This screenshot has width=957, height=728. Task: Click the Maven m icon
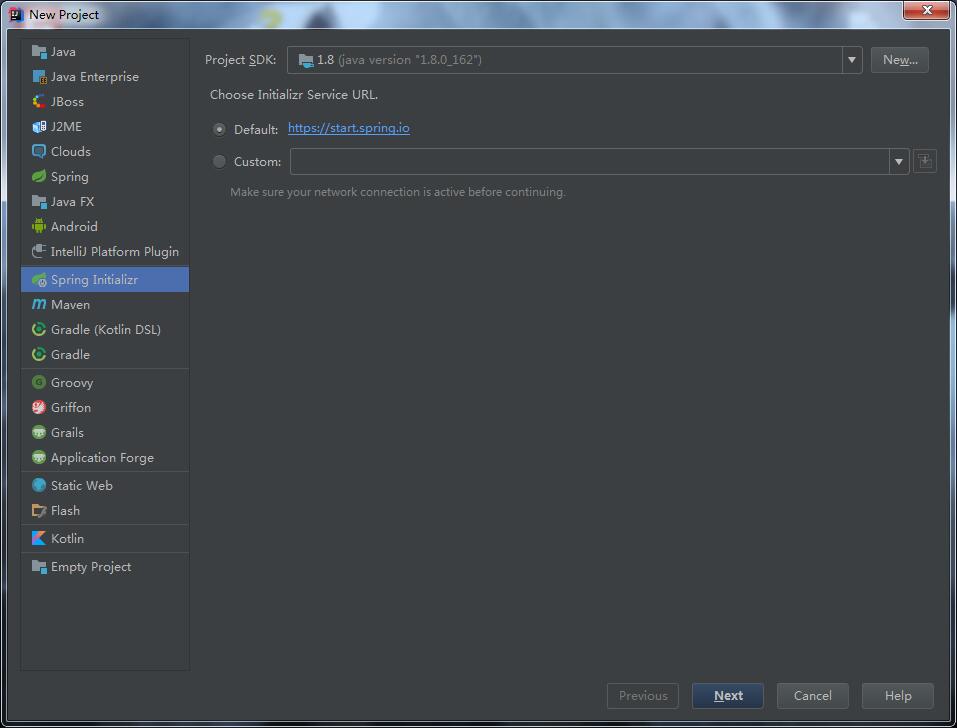pyautogui.click(x=39, y=305)
